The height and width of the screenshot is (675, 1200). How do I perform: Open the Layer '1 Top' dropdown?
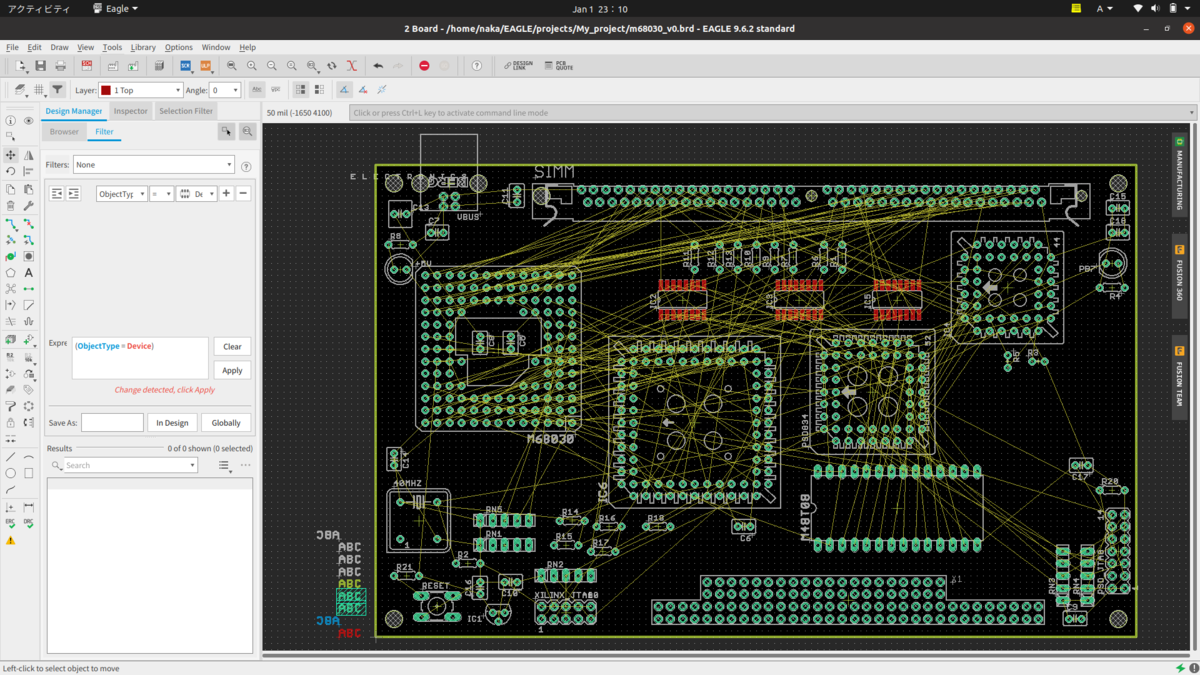tap(140, 90)
